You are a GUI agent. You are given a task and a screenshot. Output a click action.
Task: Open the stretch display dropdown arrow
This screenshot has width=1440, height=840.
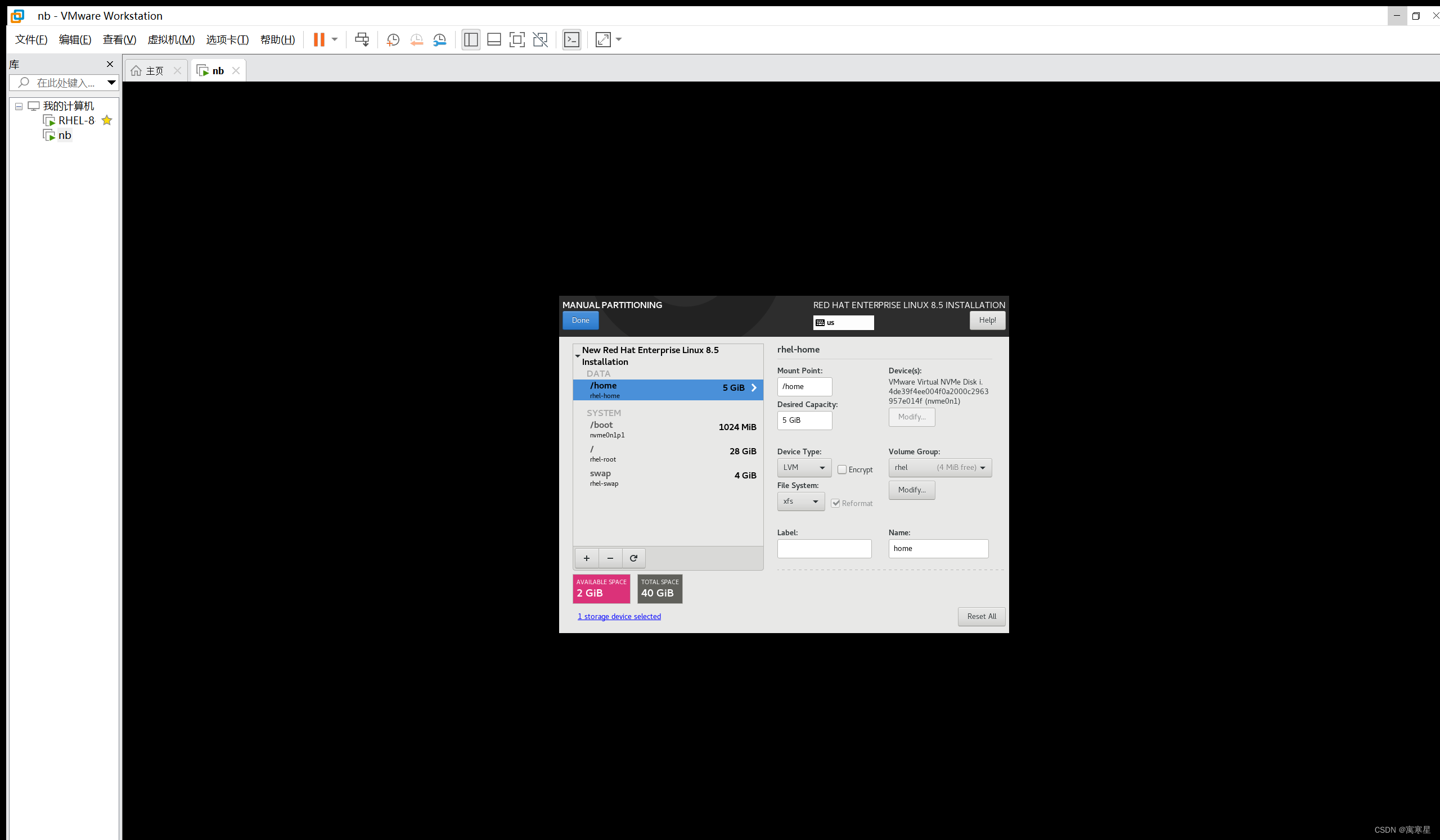point(619,39)
